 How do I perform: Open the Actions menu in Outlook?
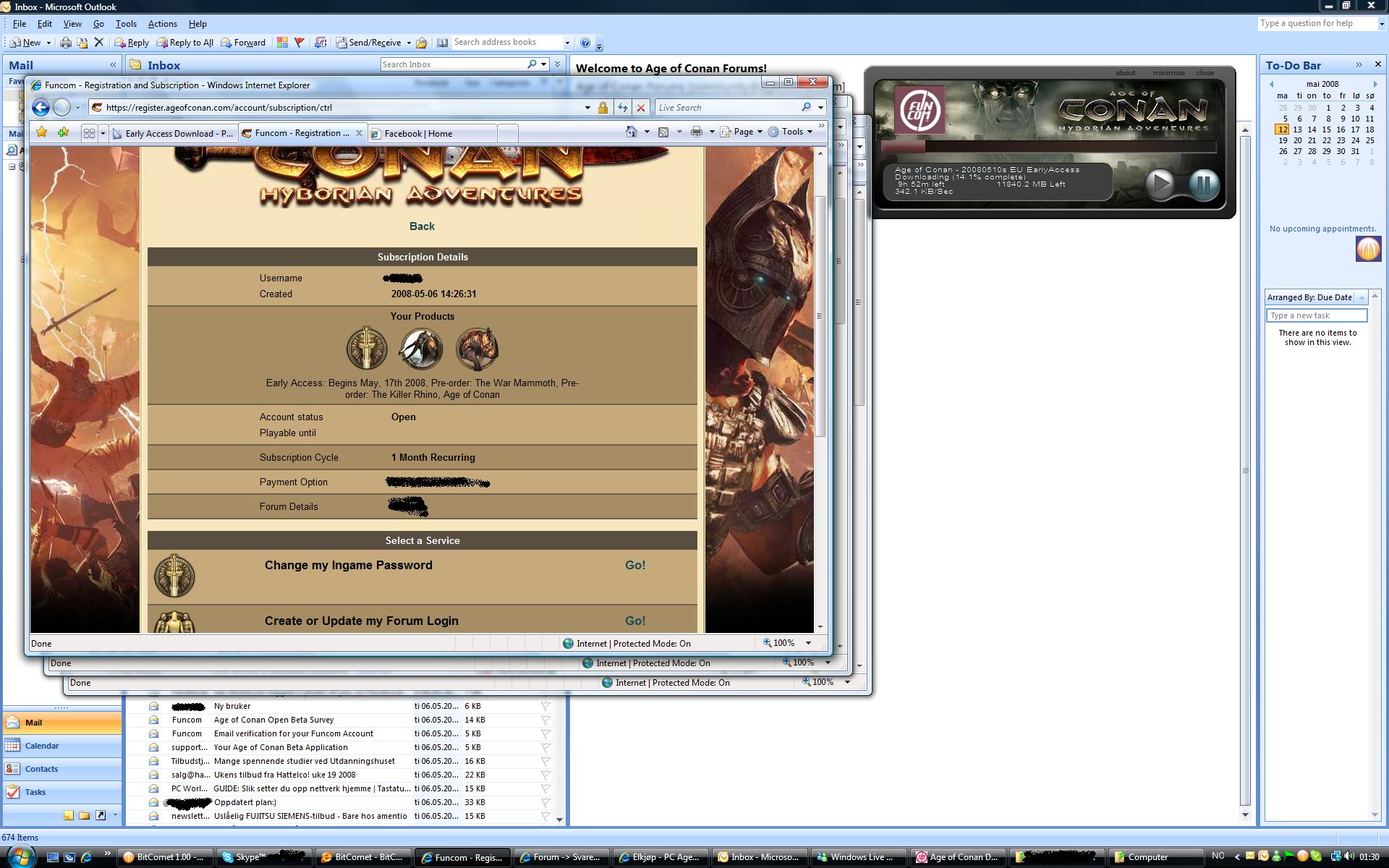click(162, 24)
